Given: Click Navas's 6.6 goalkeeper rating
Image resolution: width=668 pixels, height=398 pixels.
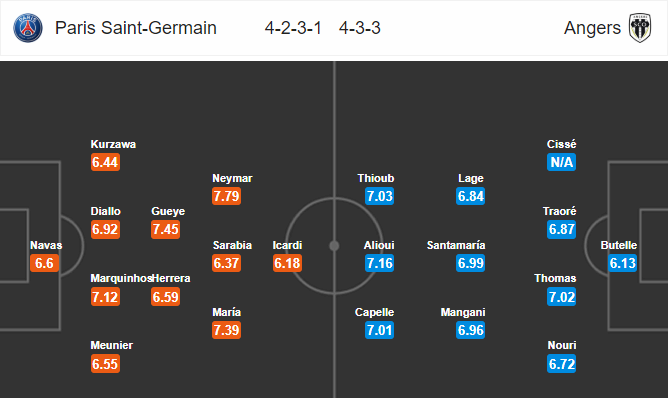Looking at the screenshot, I should point(44,263).
